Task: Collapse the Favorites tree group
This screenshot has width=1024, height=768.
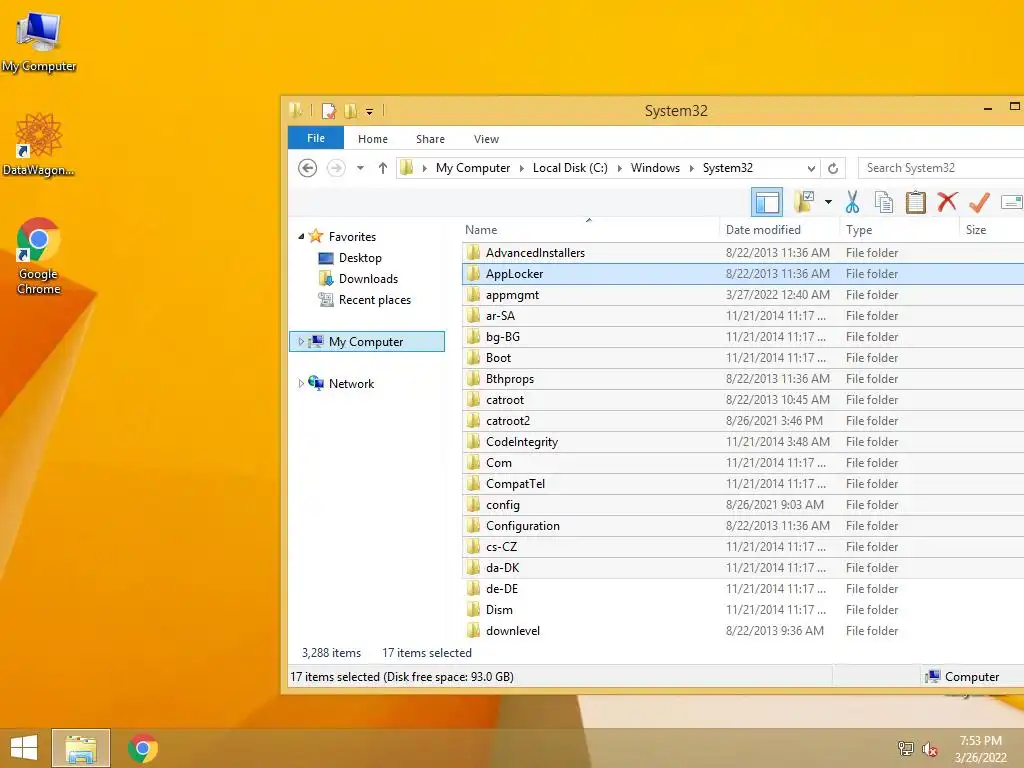Action: pyautogui.click(x=301, y=236)
